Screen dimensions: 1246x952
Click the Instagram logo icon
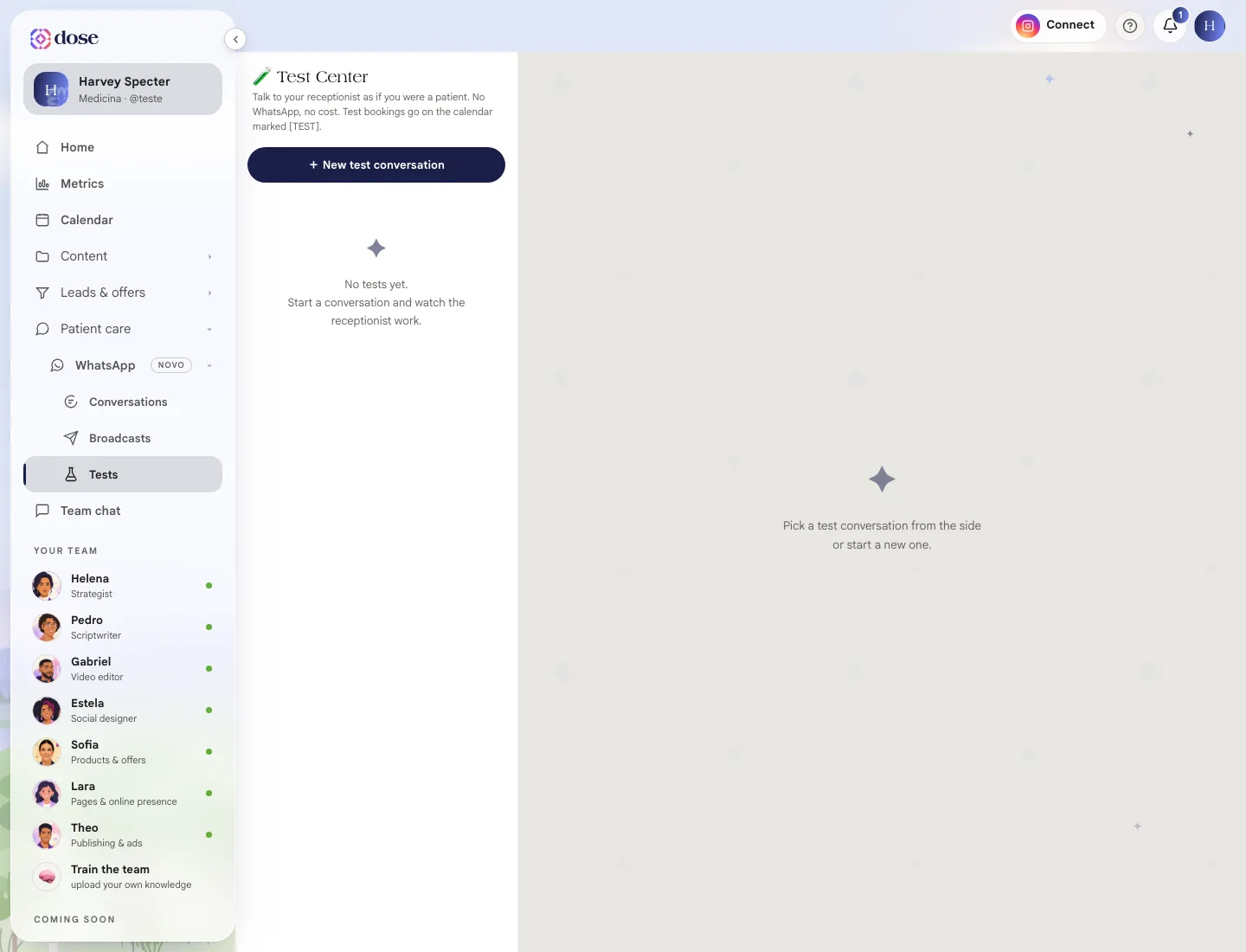tap(1028, 26)
